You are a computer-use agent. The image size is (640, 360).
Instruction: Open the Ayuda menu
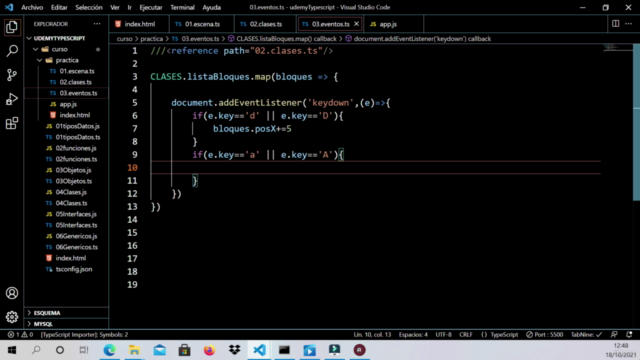211,7
